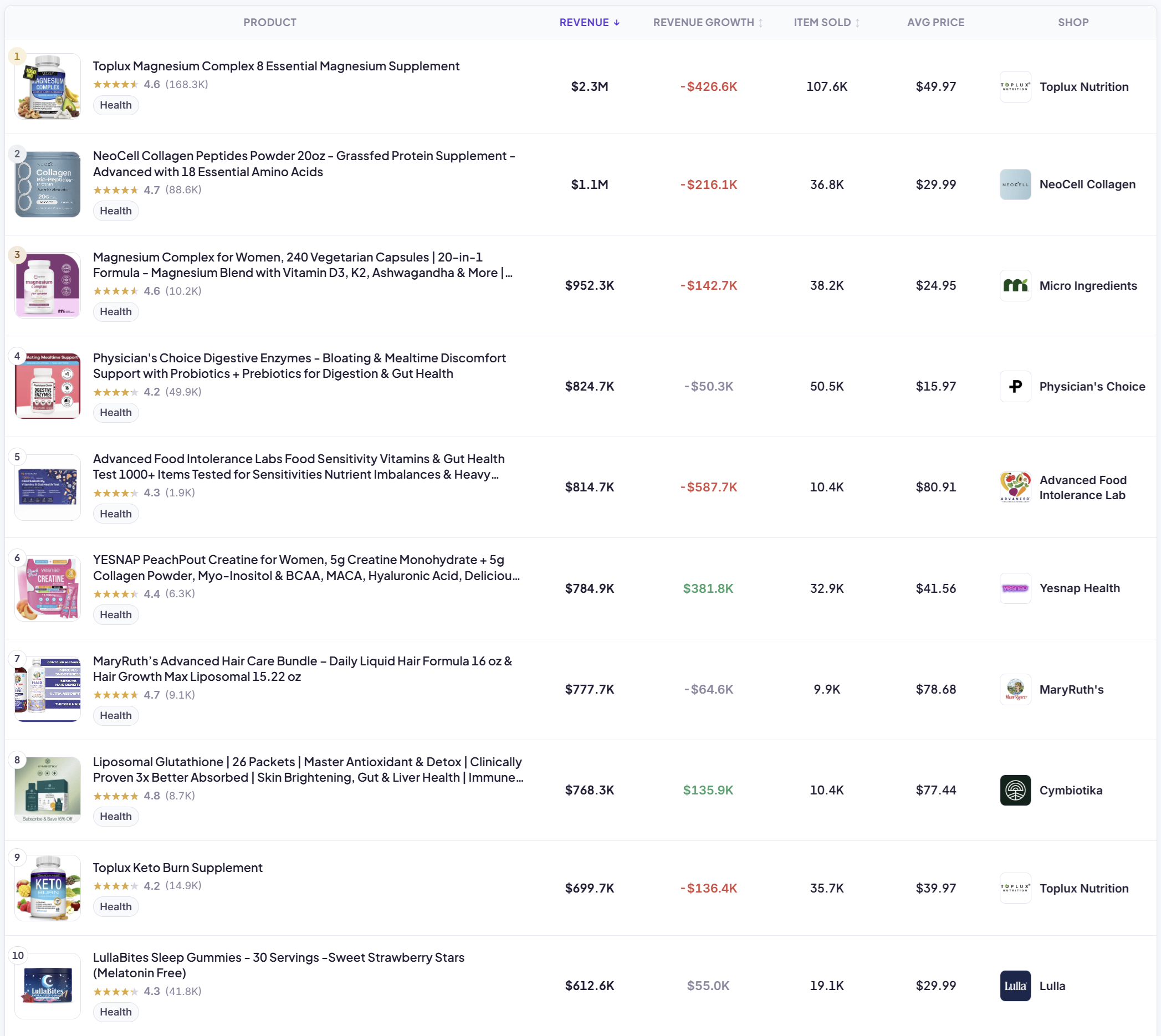
Task: Open the MaryRuth's Hair Care Bundle thumbnail
Action: (48, 689)
